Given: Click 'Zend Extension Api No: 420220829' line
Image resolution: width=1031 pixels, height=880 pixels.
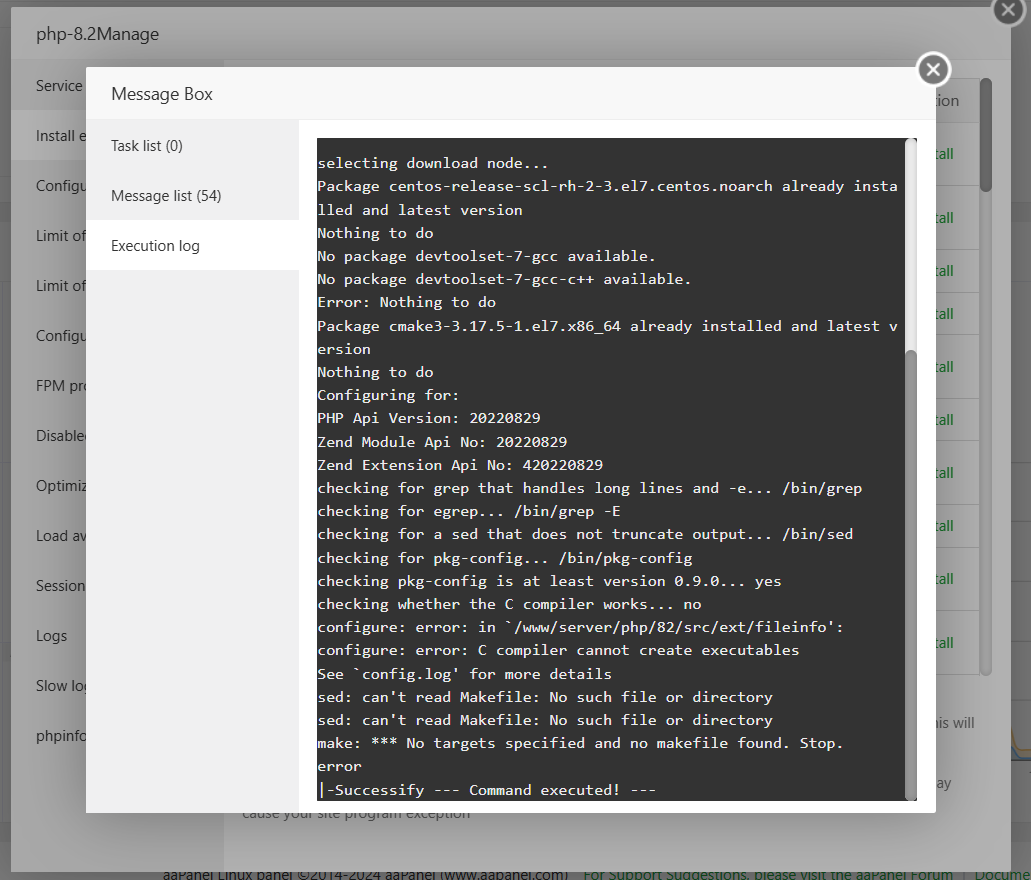Looking at the screenshot, I should click(x=460, y=464).
